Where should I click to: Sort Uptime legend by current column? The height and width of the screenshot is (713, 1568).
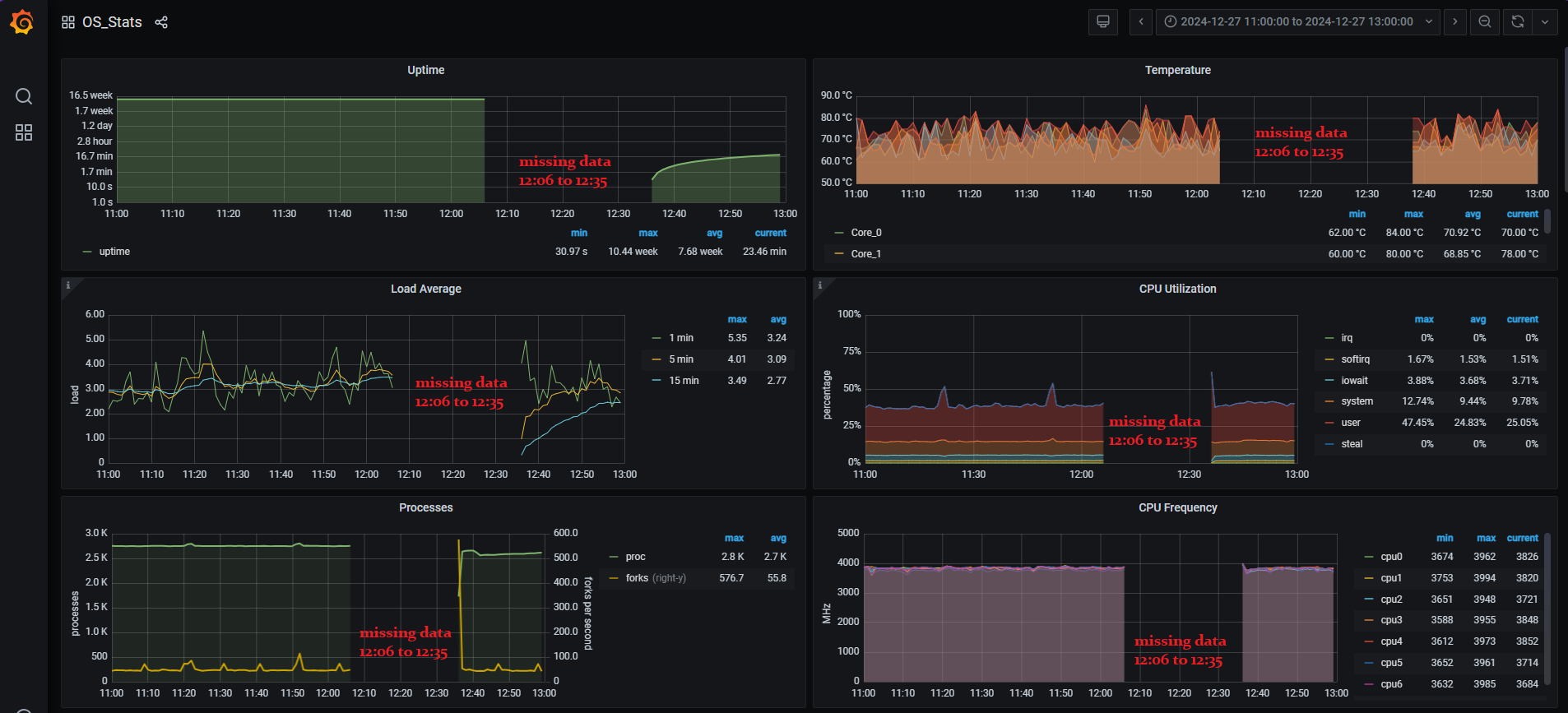771,233
